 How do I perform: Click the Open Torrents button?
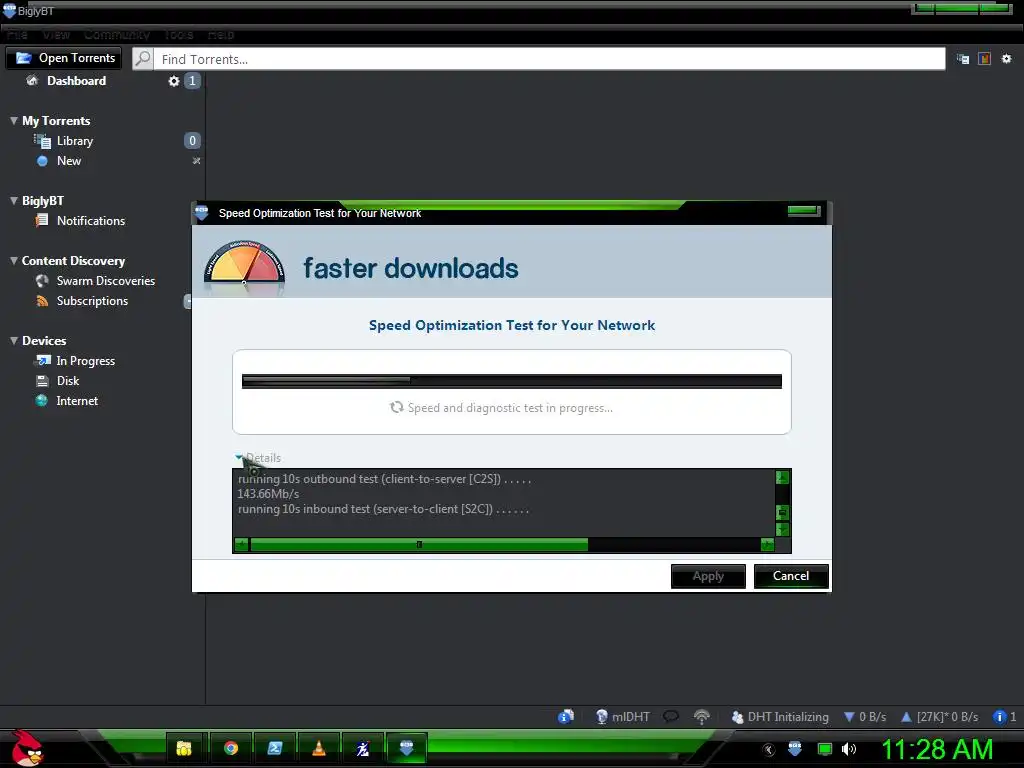64,58
